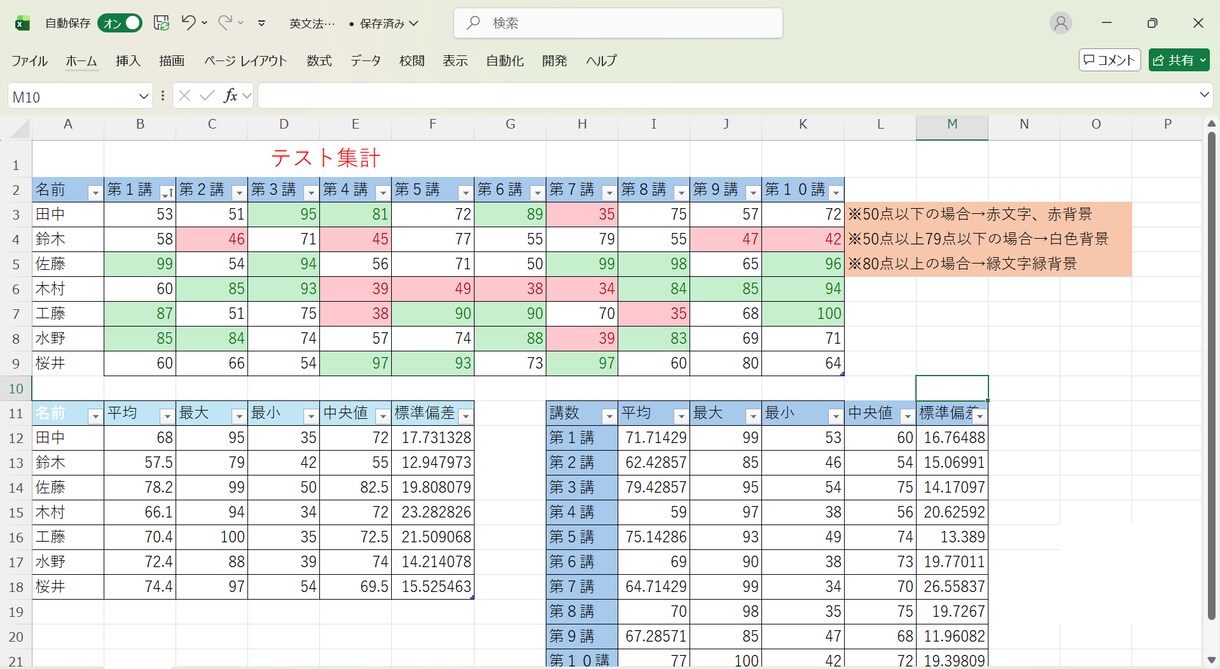Open the saved-status file name dropdown
Screen dimensions: 1220x669
(385, 23)
